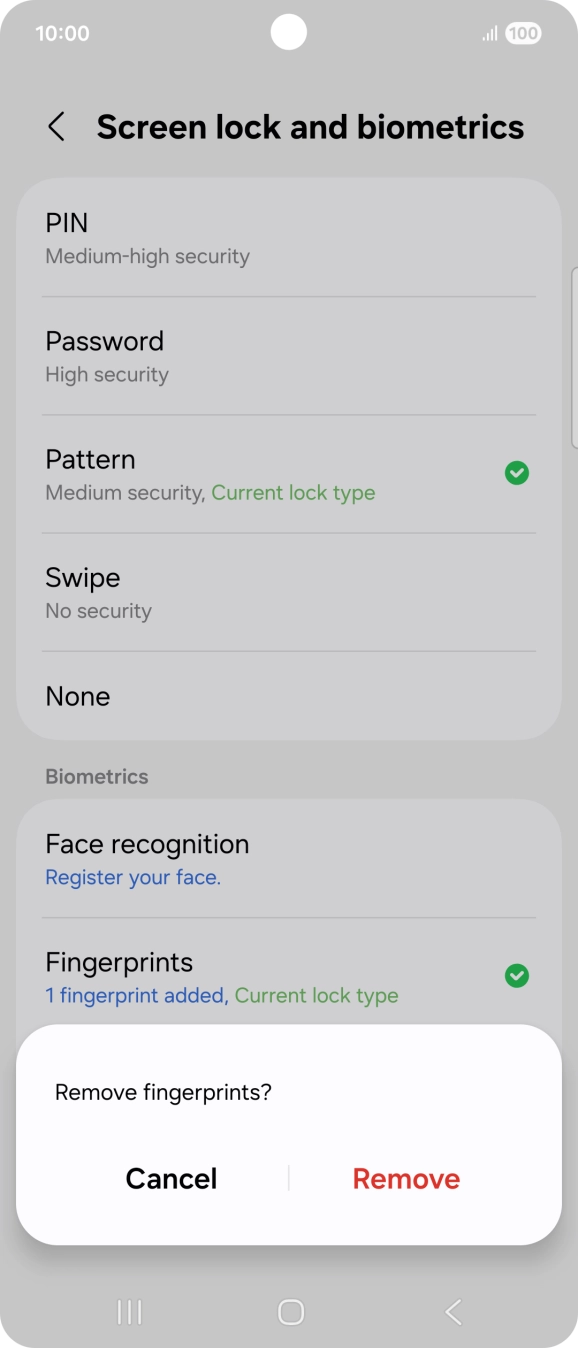The height and width of the screenshot is (1348, 578).
Task: Tap the green checkmark next to Fingerprints
Action: point(517,975)
